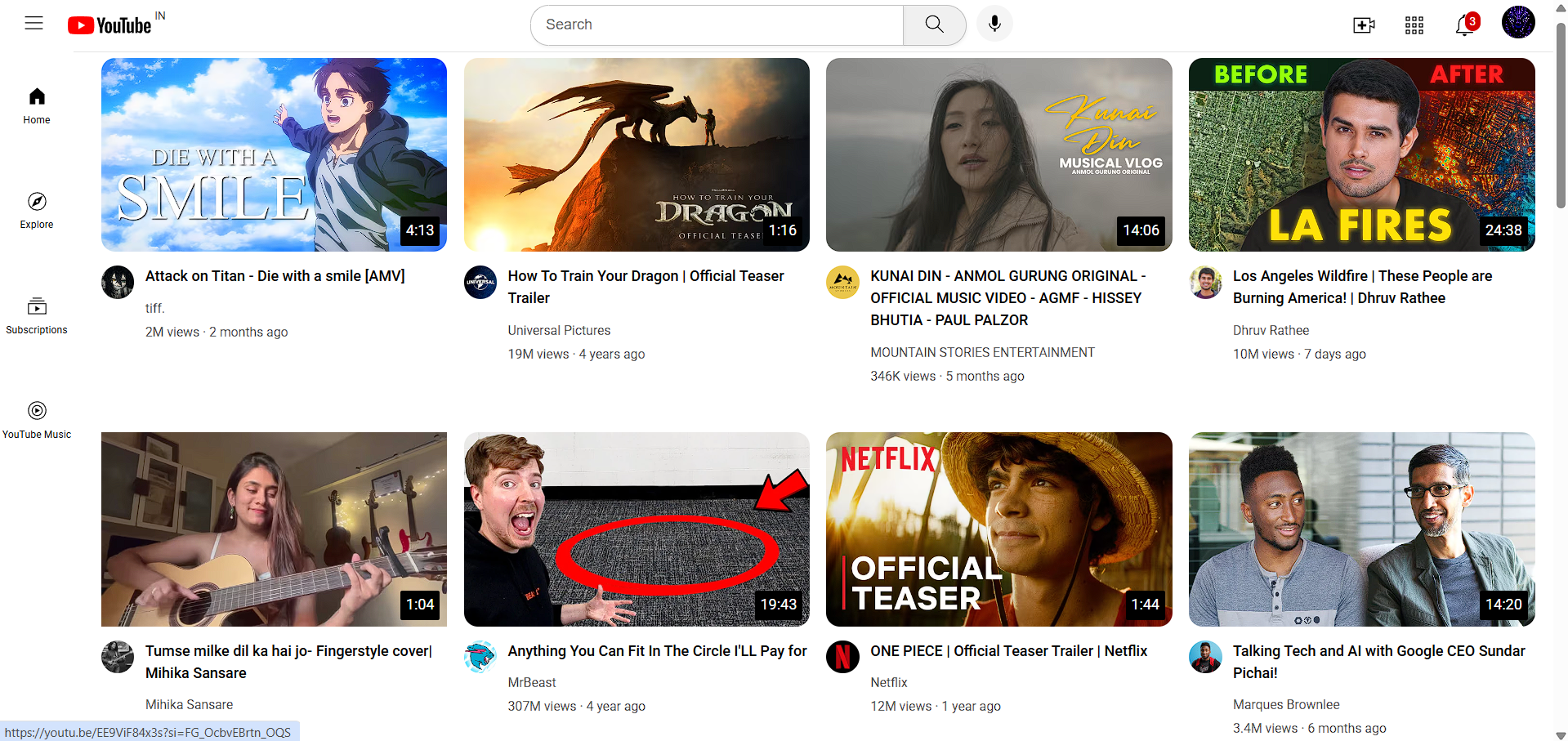Click the magnifier search button
This screenshot has height=741, width=1568.
(934, 25)
